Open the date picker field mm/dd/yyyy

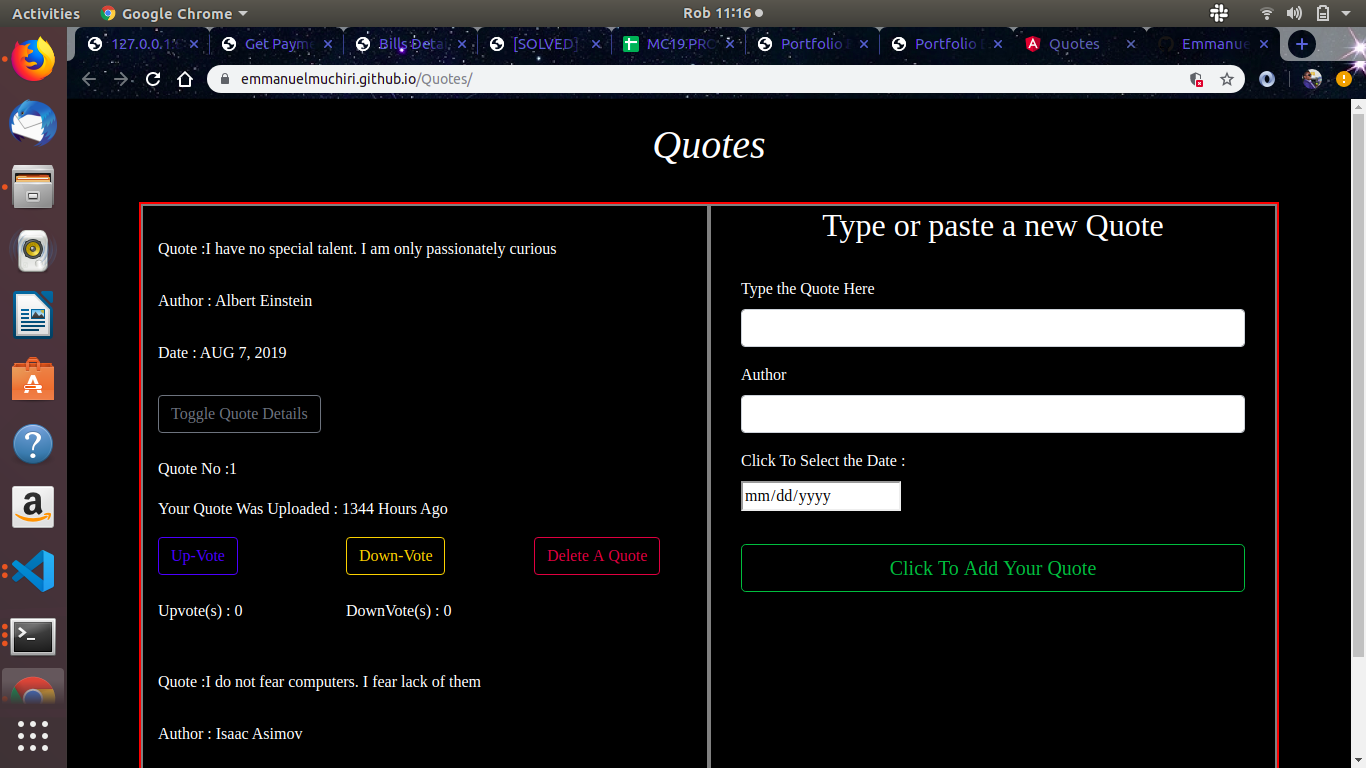click(x=820, y=496)
